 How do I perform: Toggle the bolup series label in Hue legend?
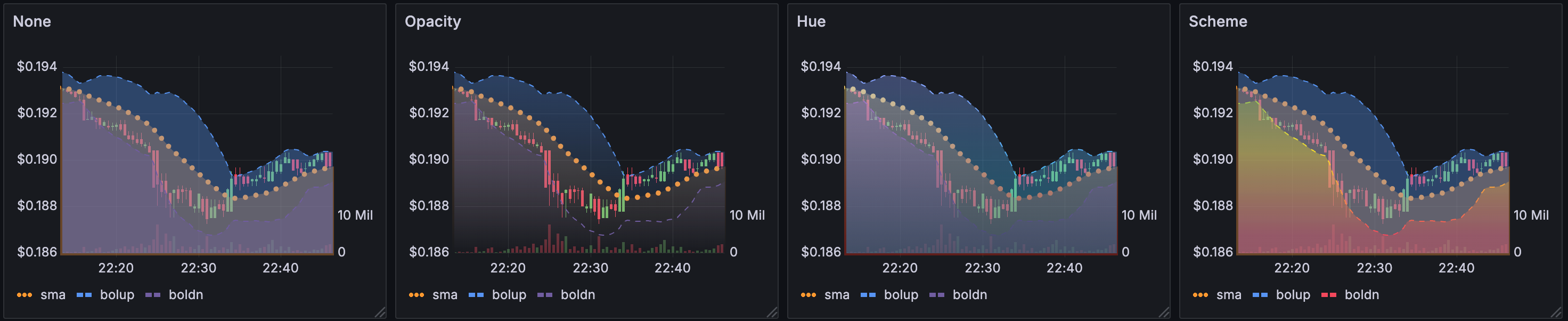[901, 295]
